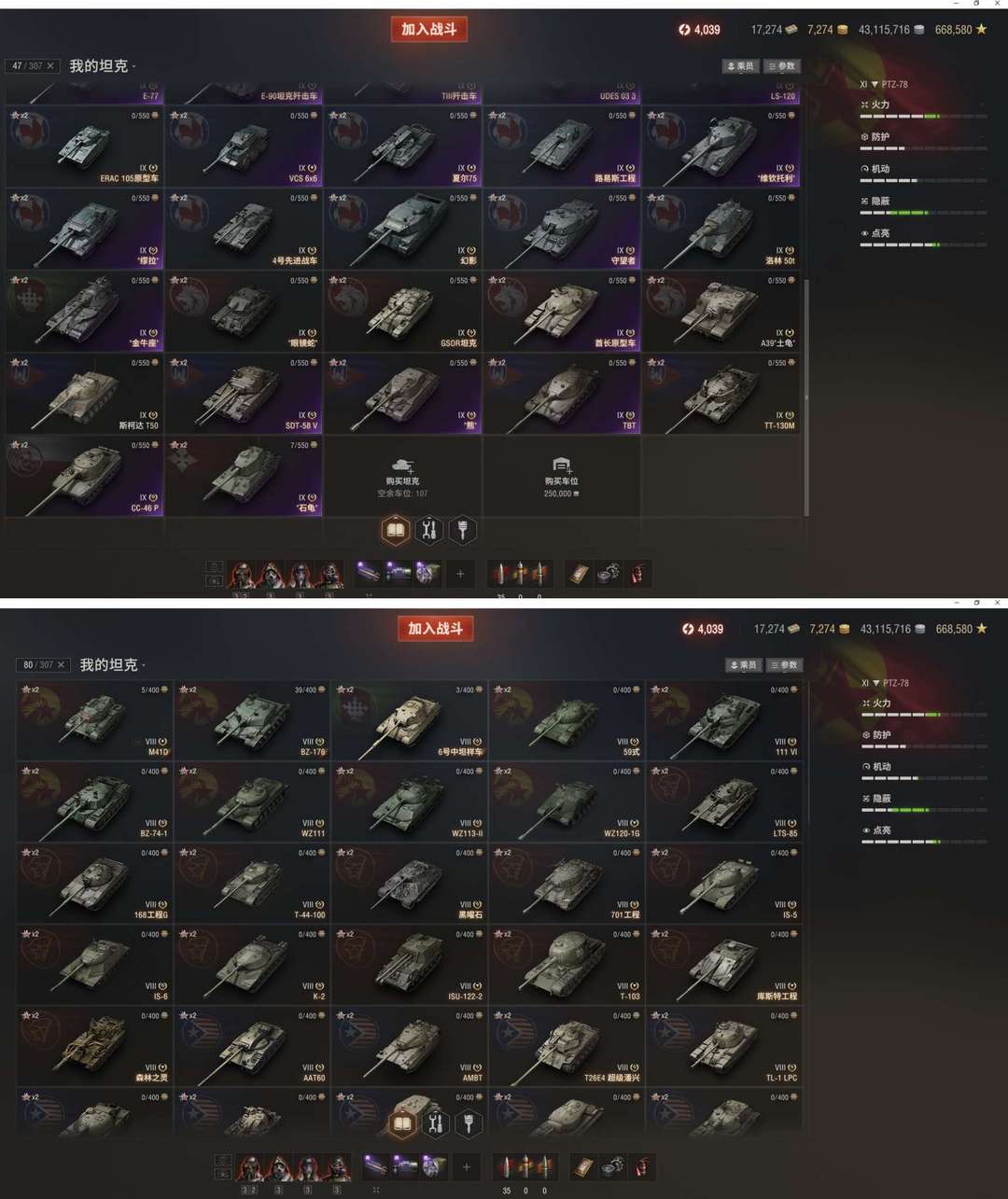Expand the XI PTZ-78 selector in 47 / 307 view
This screenshot has width=1008, height=1199.
(x=883, y=84)
